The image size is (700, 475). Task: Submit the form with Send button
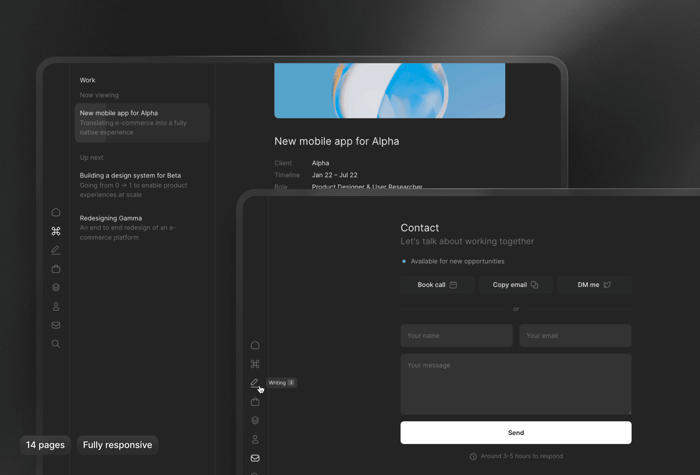pos(516,433)
